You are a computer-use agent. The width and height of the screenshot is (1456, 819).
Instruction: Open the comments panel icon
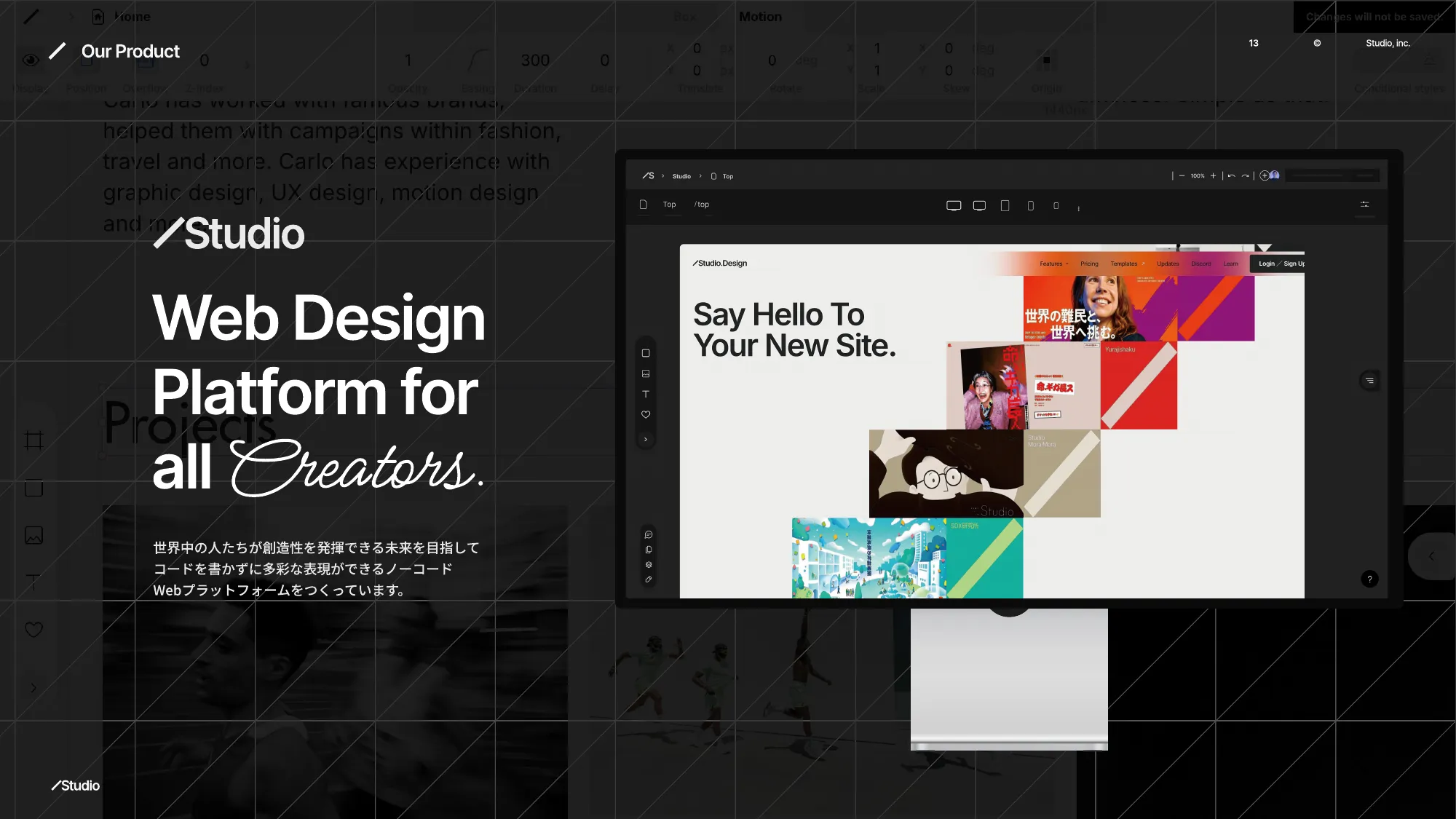649,534
